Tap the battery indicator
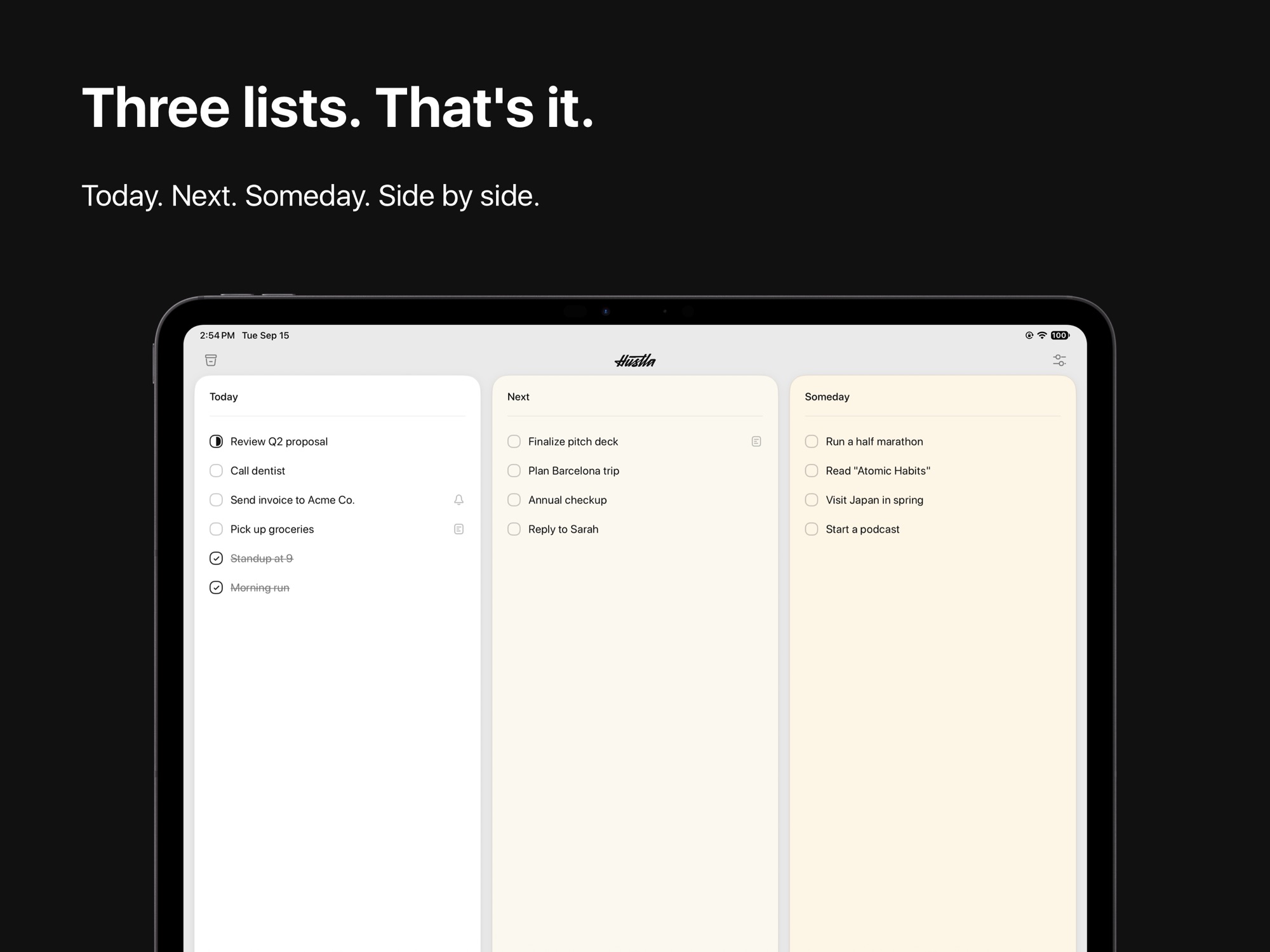 pyautogui.click(x=1060, y=335)
